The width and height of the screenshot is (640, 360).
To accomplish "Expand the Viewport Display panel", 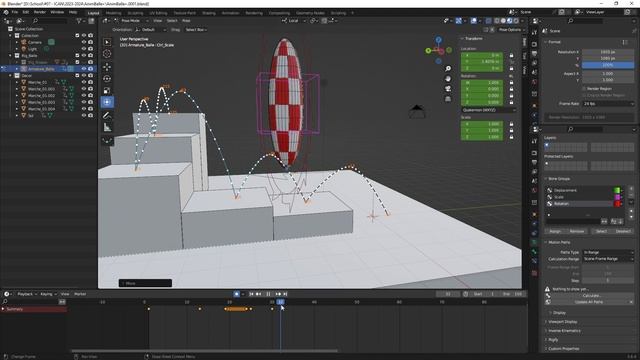I will [x=562, y=322].
